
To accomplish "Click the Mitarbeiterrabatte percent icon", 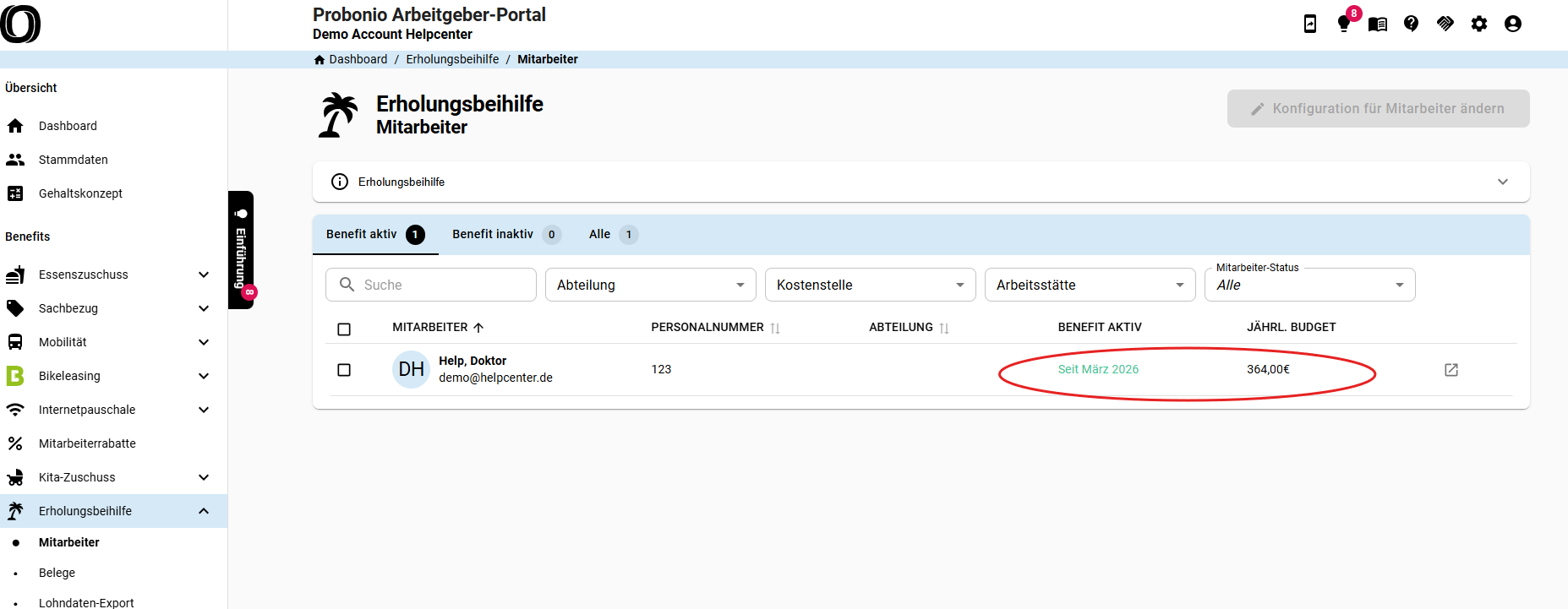I will point(15,443).
